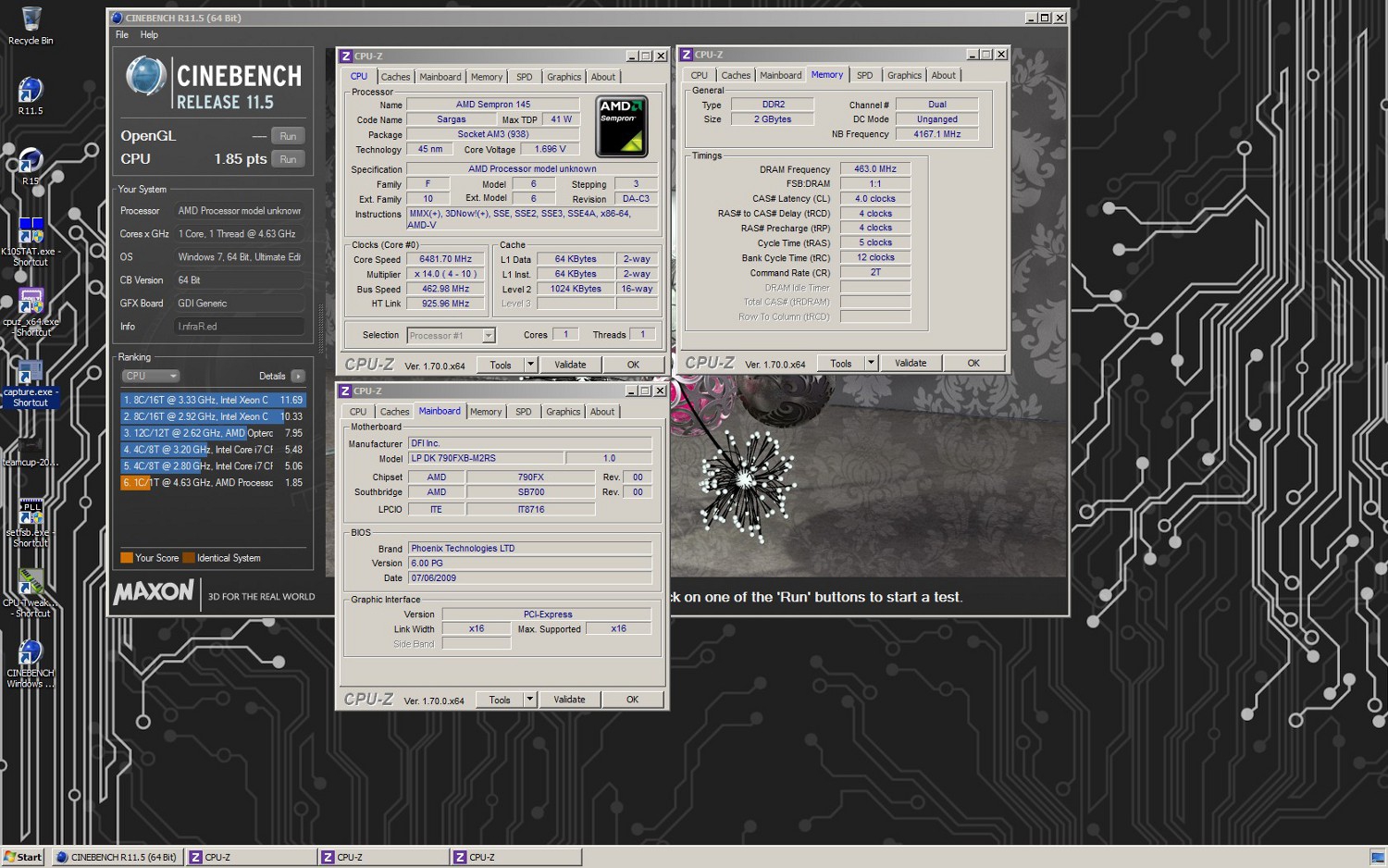1388x868 pixels.
Task: Open the Recycle Bin desktop icon
Action: click(x=31, y=25)
